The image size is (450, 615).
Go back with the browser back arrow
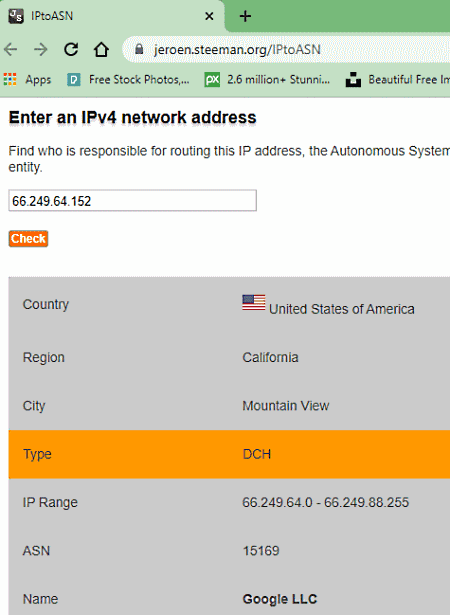(11, 49)
